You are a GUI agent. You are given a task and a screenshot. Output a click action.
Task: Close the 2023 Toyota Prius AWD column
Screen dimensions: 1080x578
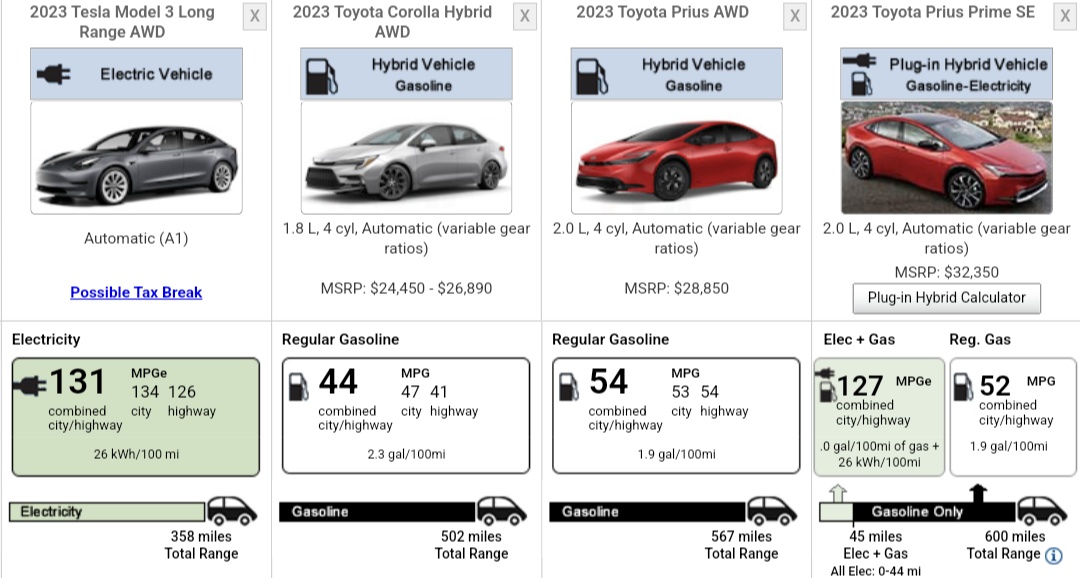[x=795, y=16]
